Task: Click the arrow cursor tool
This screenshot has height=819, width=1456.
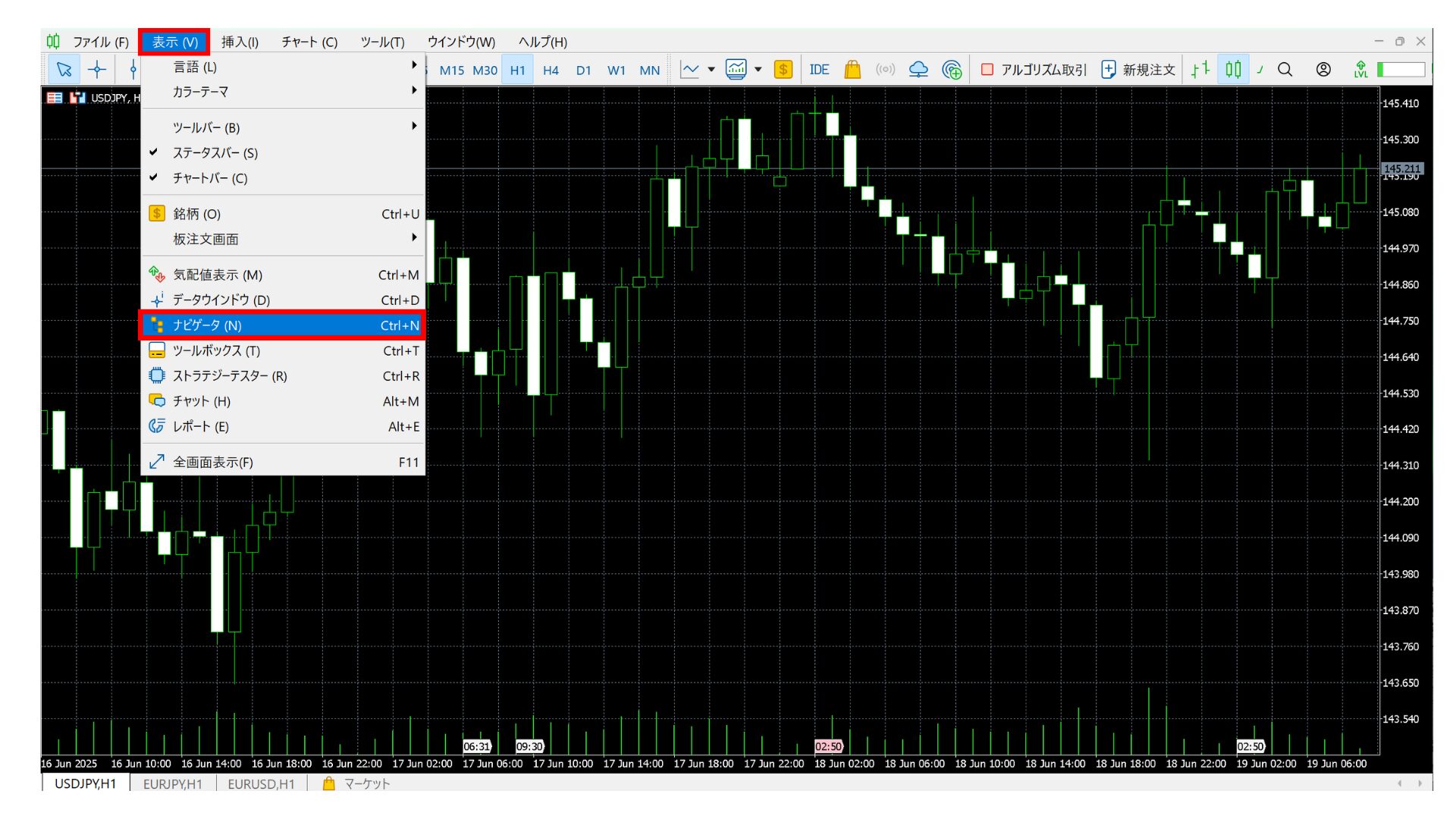Action: pos(64,70)
